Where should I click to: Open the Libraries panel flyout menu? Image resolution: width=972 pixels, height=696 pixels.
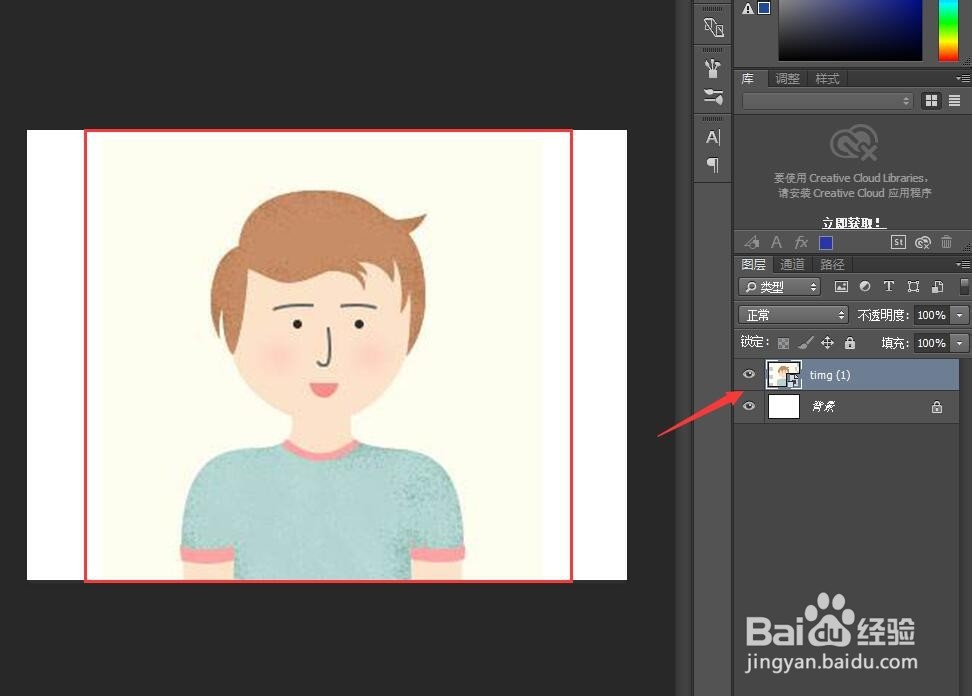[963, 78]
